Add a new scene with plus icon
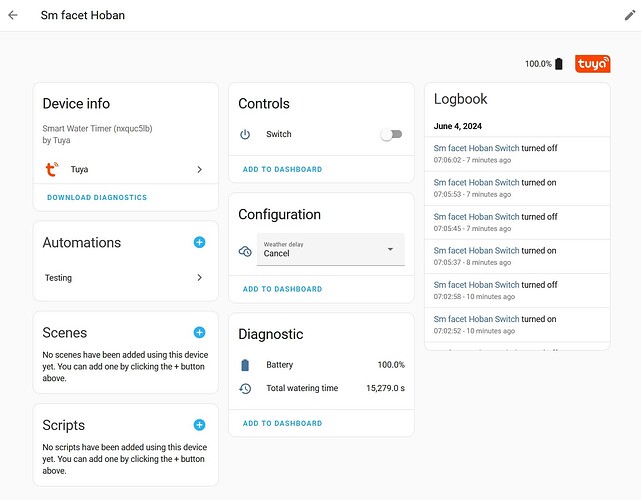The image size is (641, 500). click(199, 332)
